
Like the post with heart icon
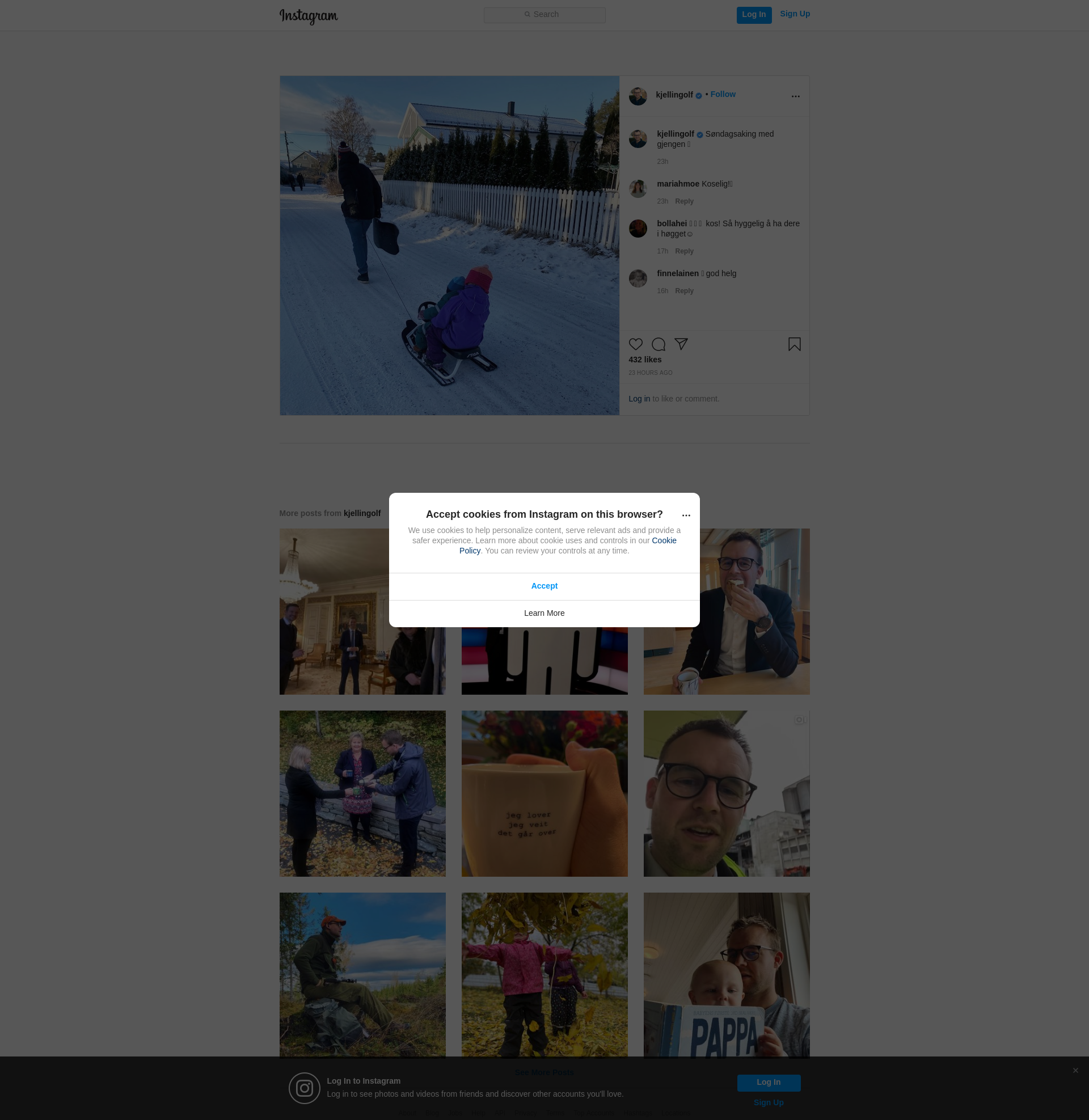(635, 344)
